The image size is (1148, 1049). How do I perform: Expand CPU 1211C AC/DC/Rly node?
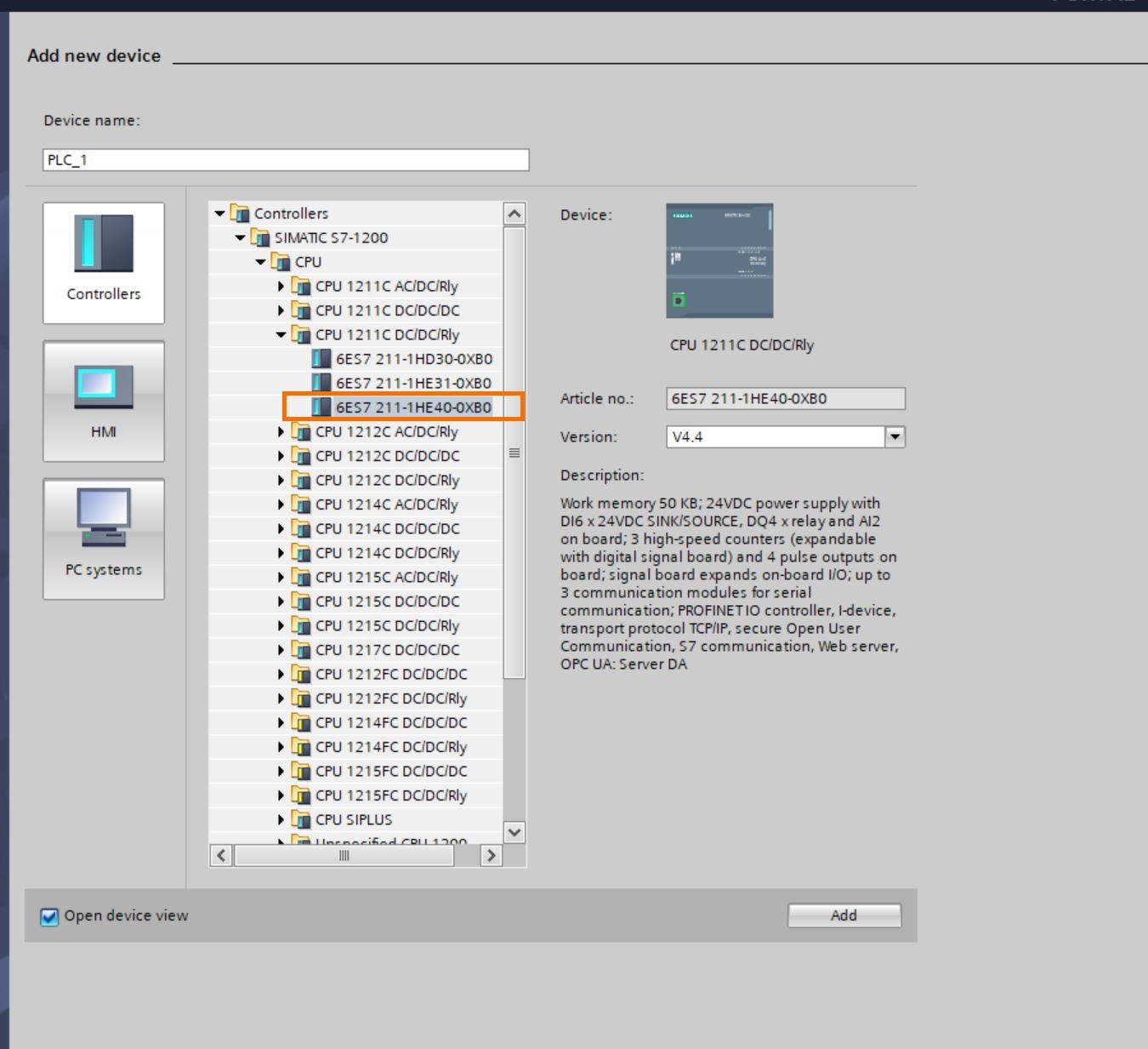click(281, 287)
